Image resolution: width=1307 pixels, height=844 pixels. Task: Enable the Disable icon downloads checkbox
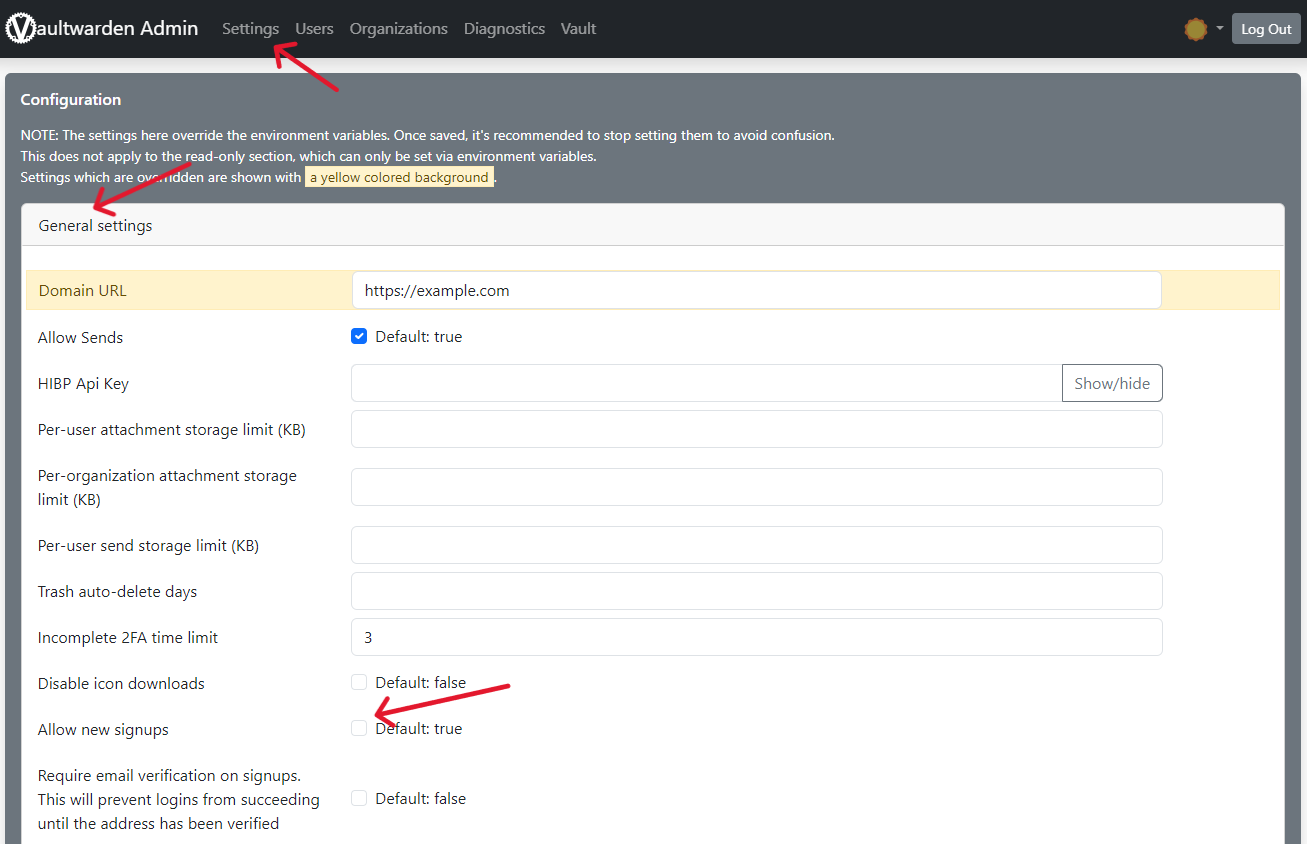coord(359,683)
